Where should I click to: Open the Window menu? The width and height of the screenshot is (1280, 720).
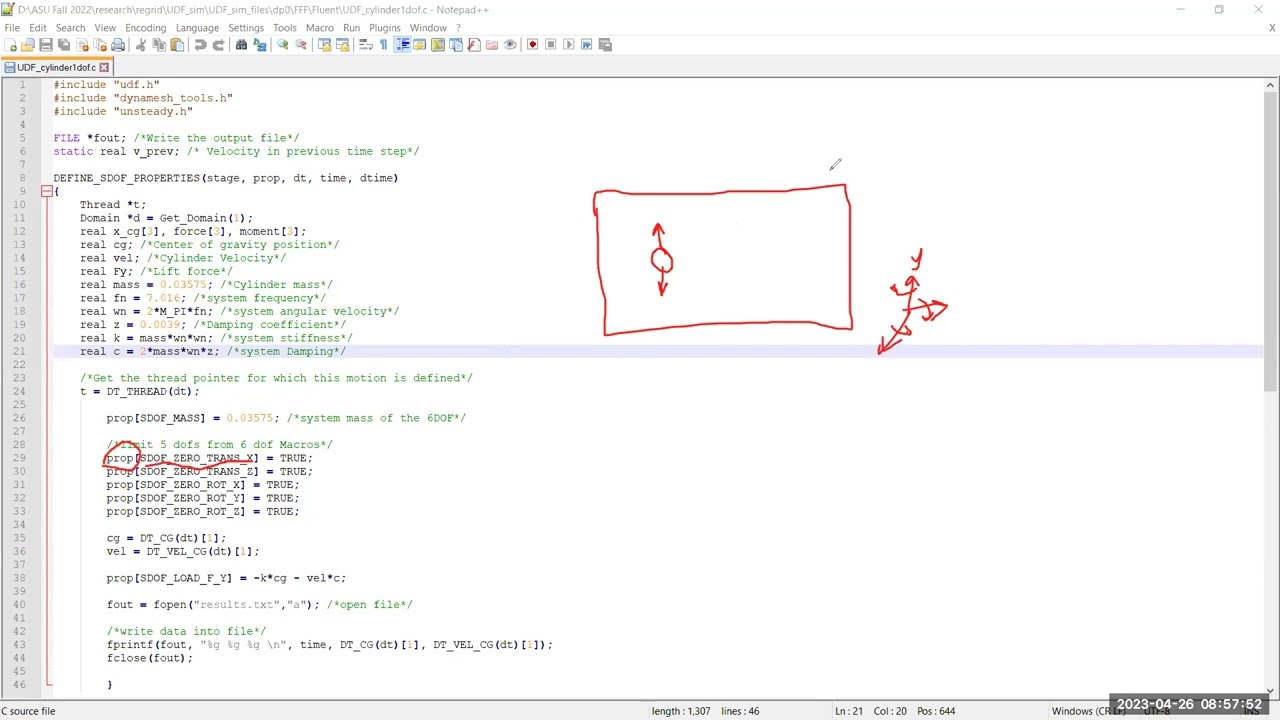pos(428,28)
